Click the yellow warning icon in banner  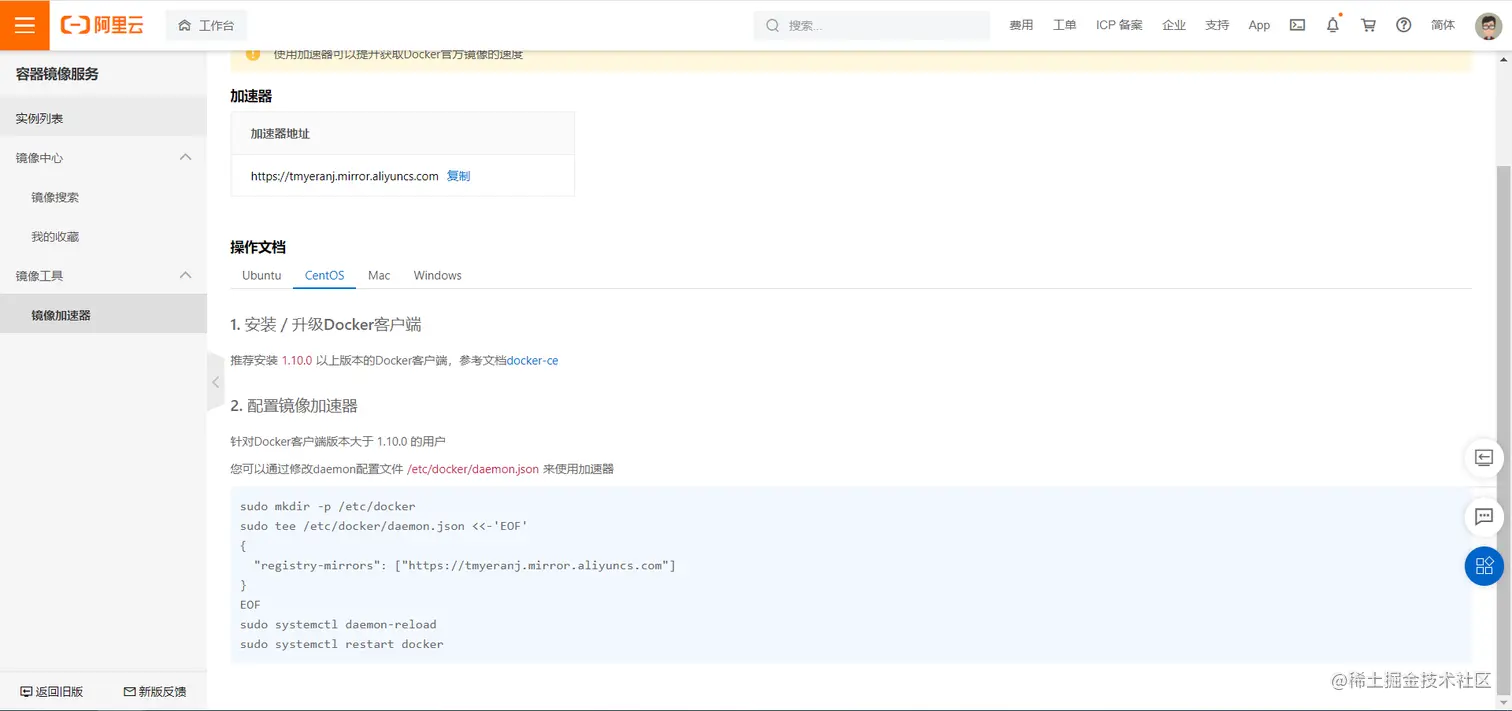click(253, 54)
